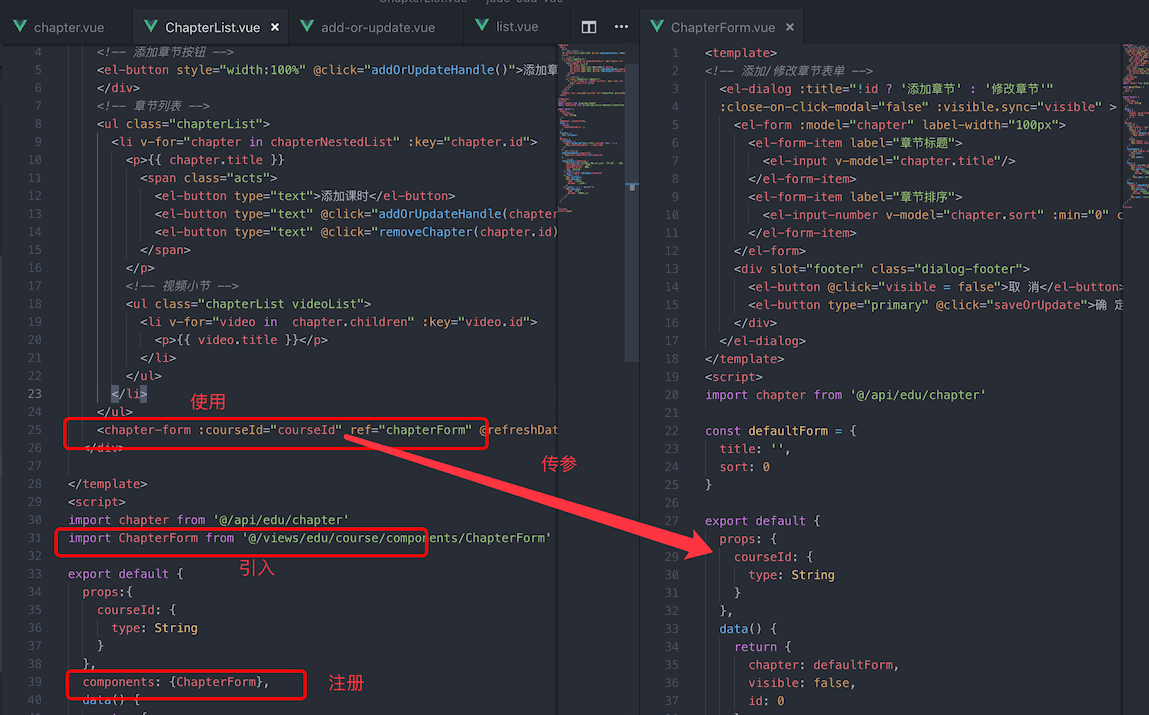The width and height of the screenshot is (1149, 715).
Task: Click "title: ''," in defaultForm
Action: (755, 448)
